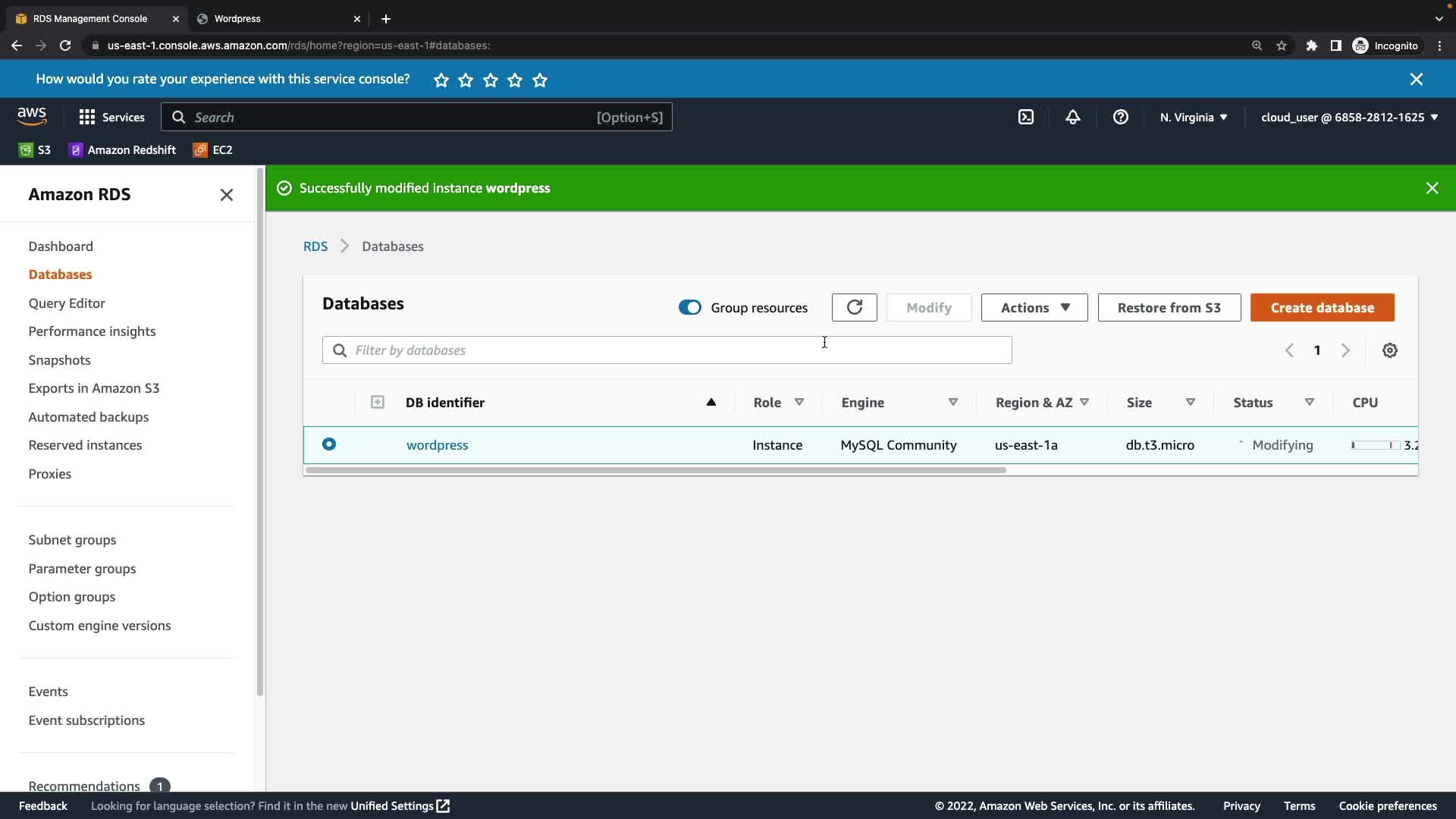
Task: Open table preferences gear icon
Action: pos(1389,350)
